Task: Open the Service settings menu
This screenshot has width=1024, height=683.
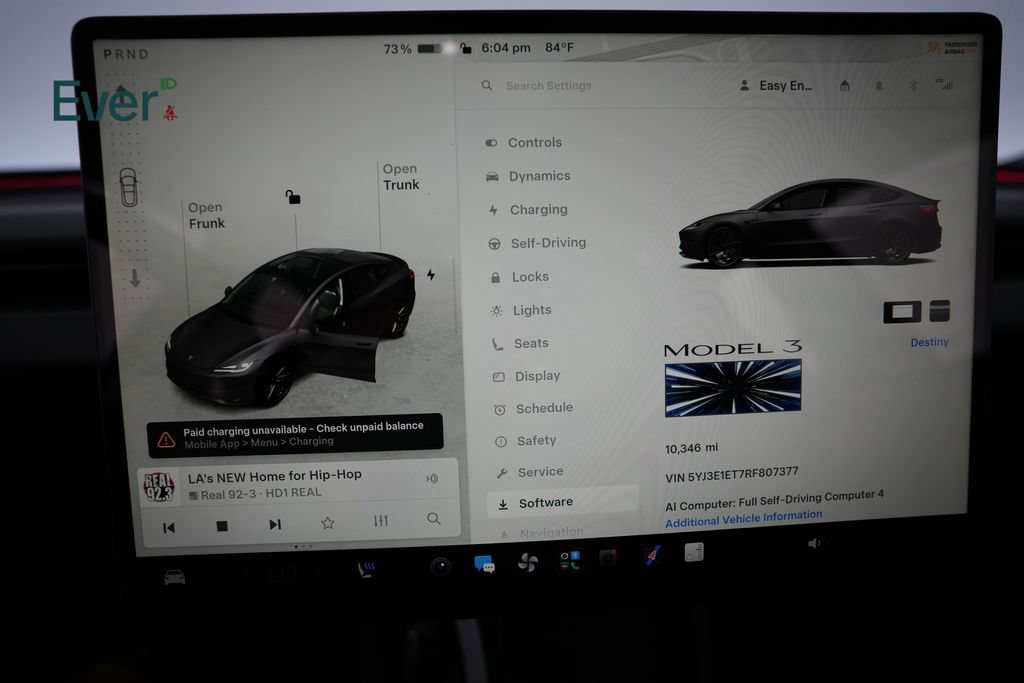Action: click(530, 471)
